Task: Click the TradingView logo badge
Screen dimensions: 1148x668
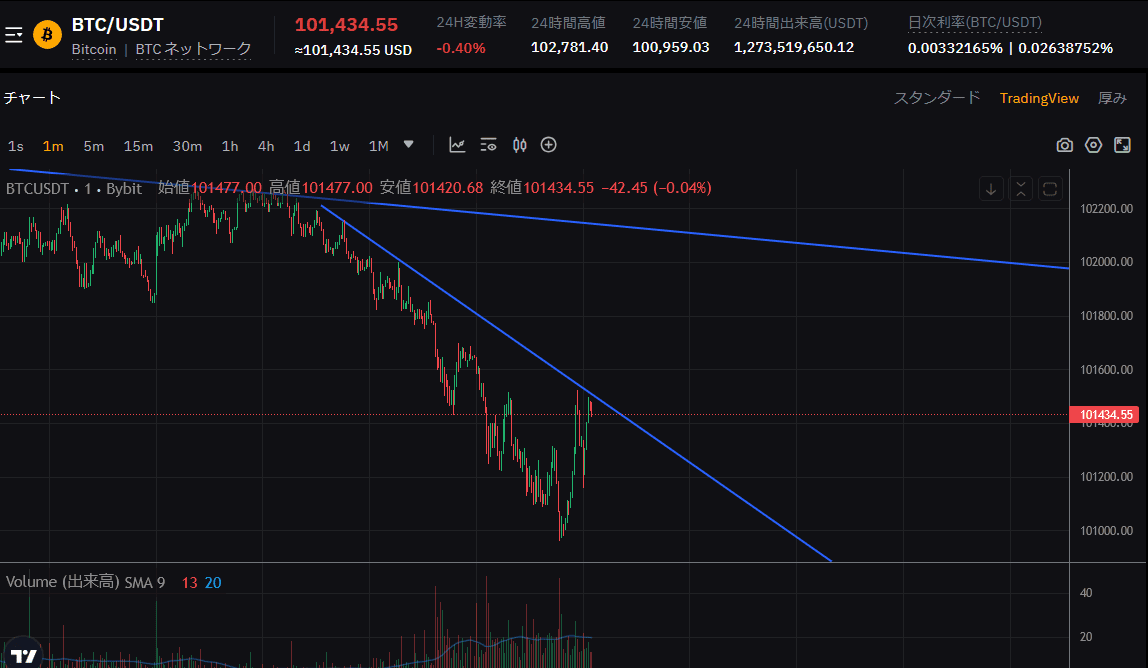Action: point(24,655)
